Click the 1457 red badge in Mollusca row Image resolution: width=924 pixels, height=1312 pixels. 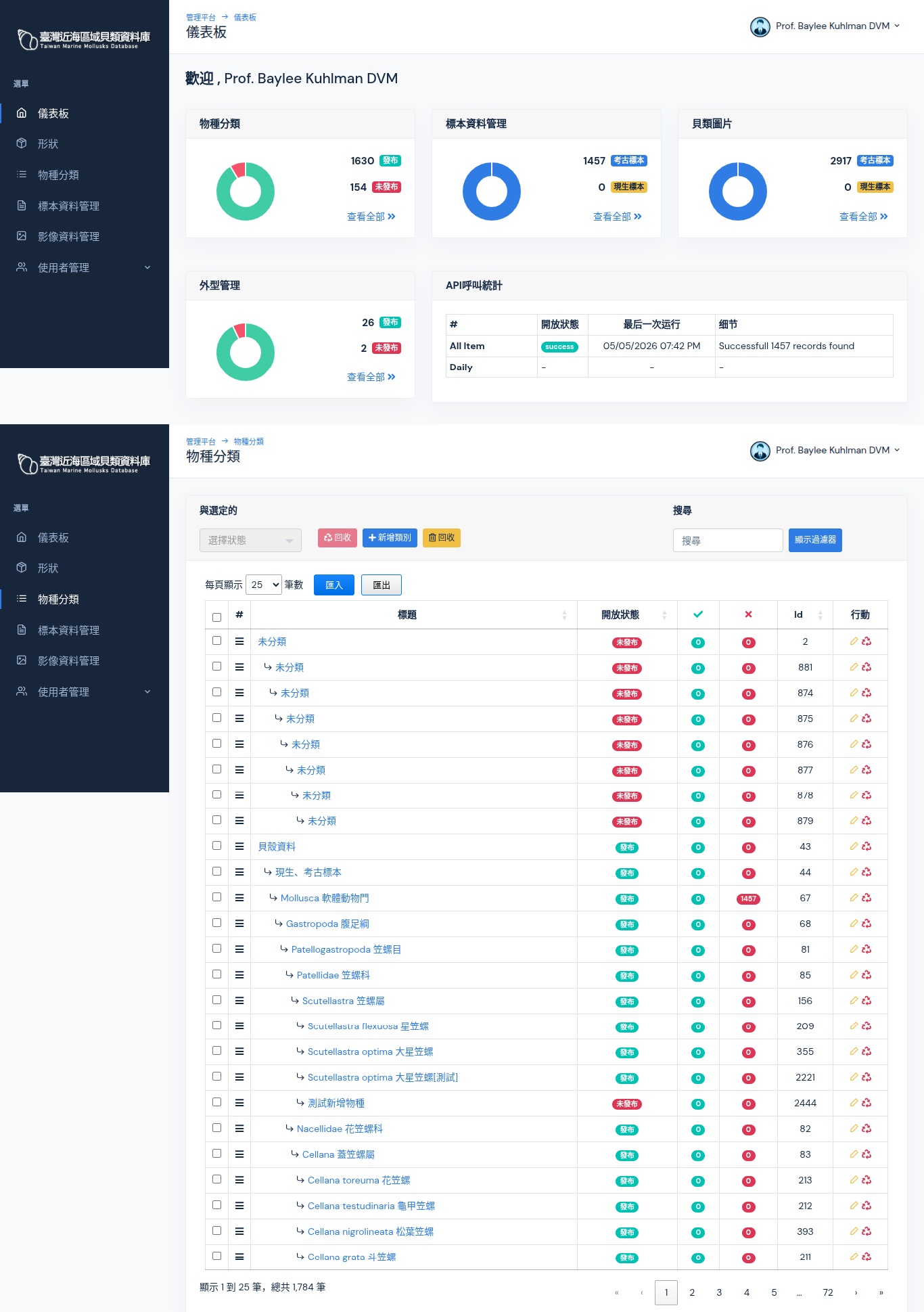point(748,899)
